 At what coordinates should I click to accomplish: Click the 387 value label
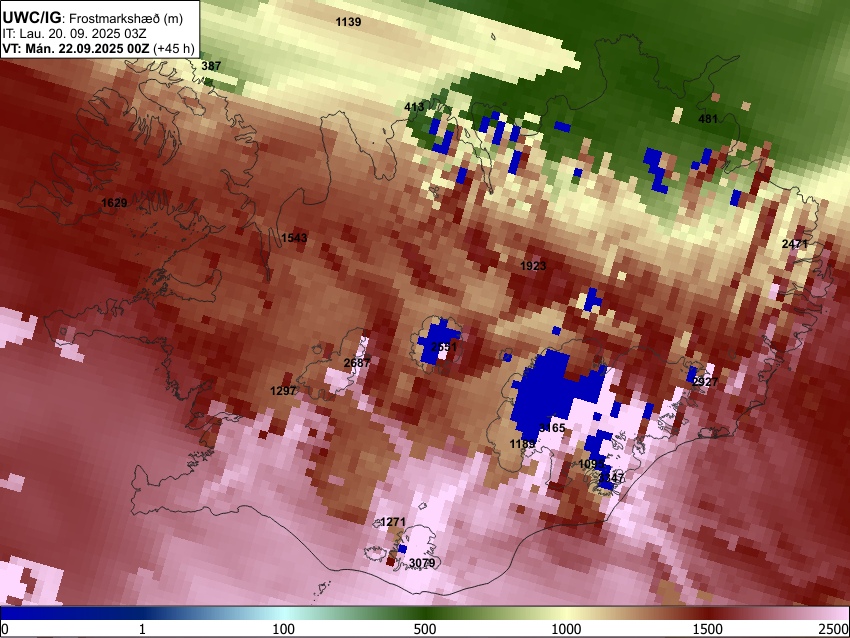(x=211, y=66)
